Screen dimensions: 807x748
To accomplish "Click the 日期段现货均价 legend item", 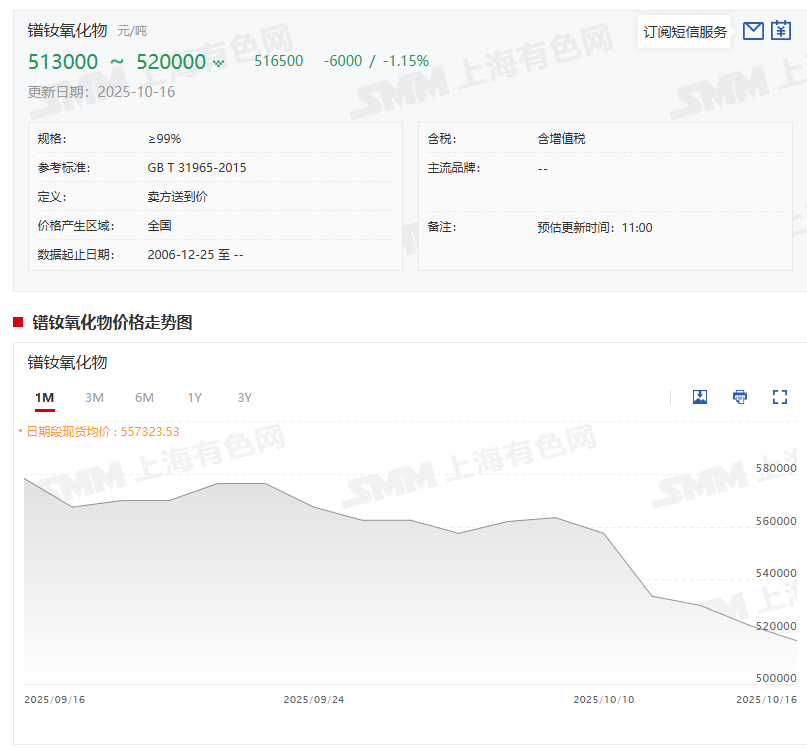I will pyautogui.click(x=100, y=431).
